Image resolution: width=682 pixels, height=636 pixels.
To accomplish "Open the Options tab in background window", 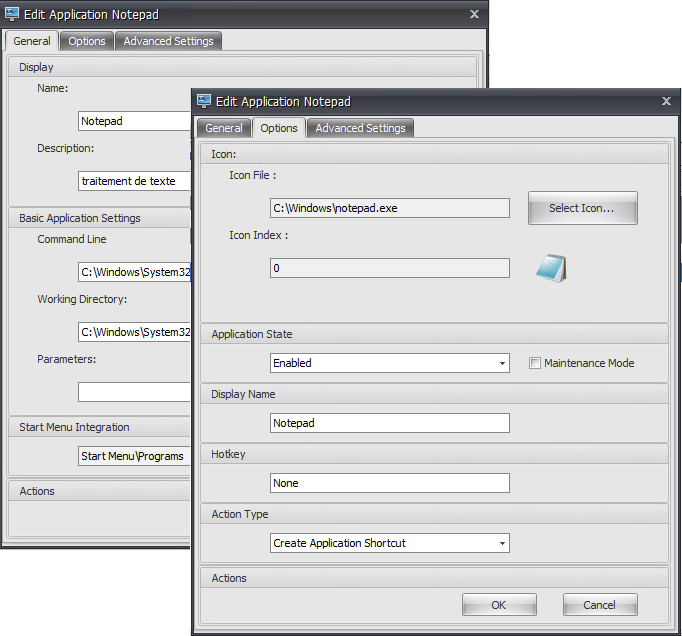I will click(87, 41).
